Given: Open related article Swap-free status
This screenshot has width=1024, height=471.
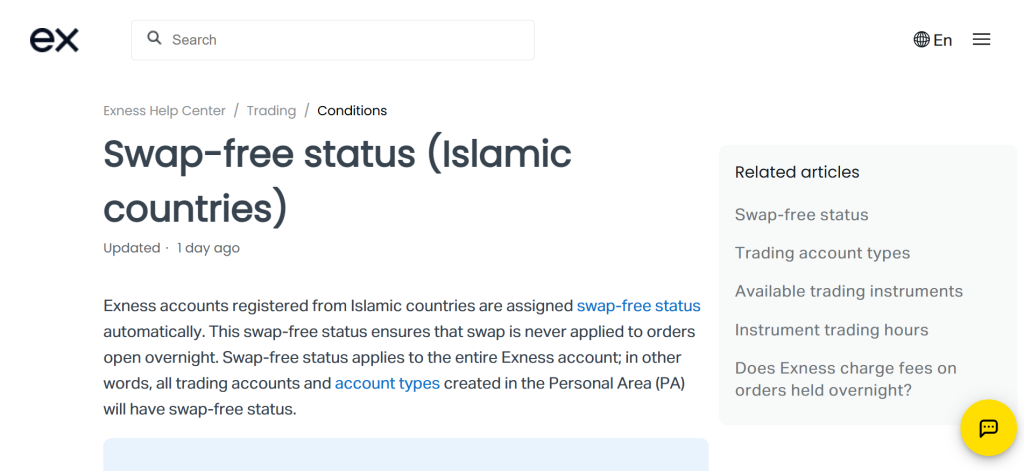Looking at the screenshot, I should (x=801, y=215).
